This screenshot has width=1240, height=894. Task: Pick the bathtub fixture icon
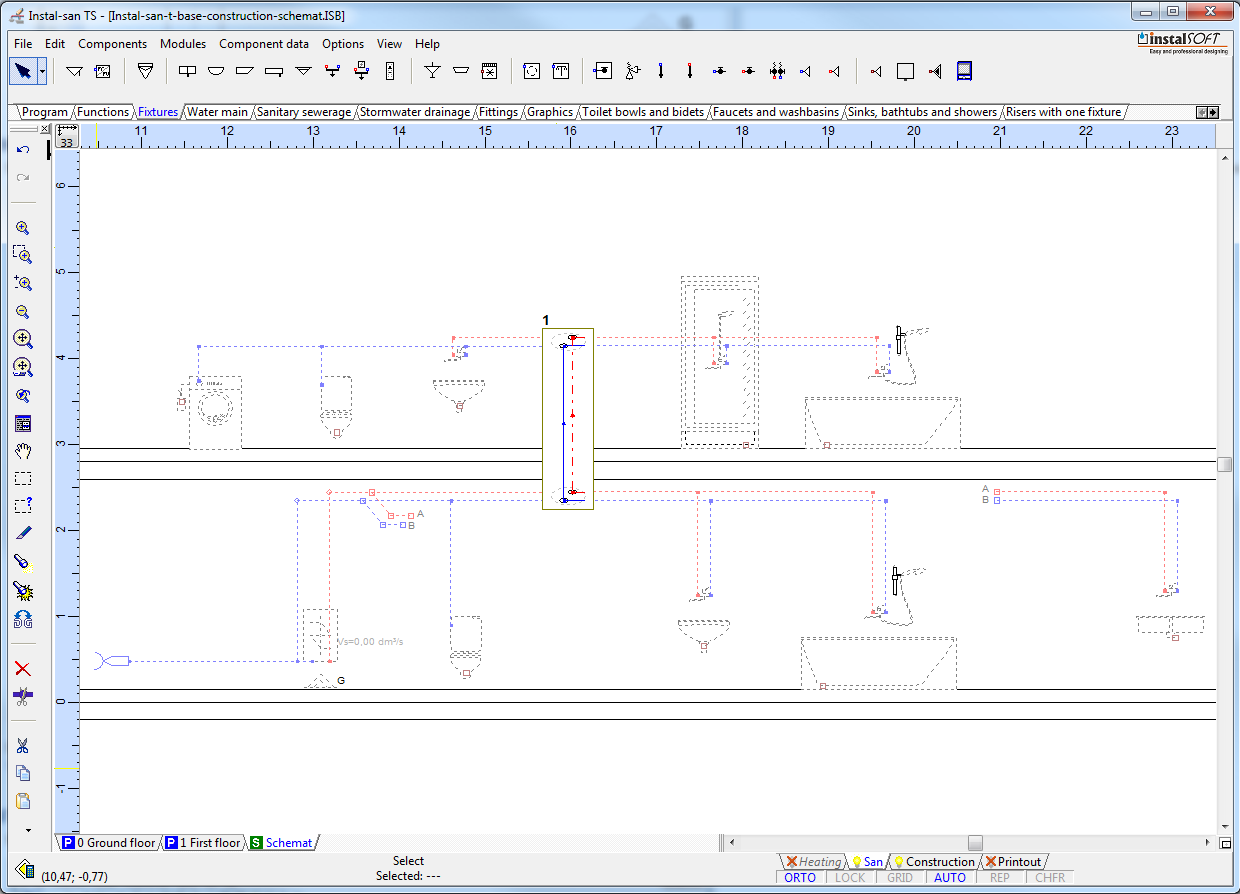click(x=245, y=71)
